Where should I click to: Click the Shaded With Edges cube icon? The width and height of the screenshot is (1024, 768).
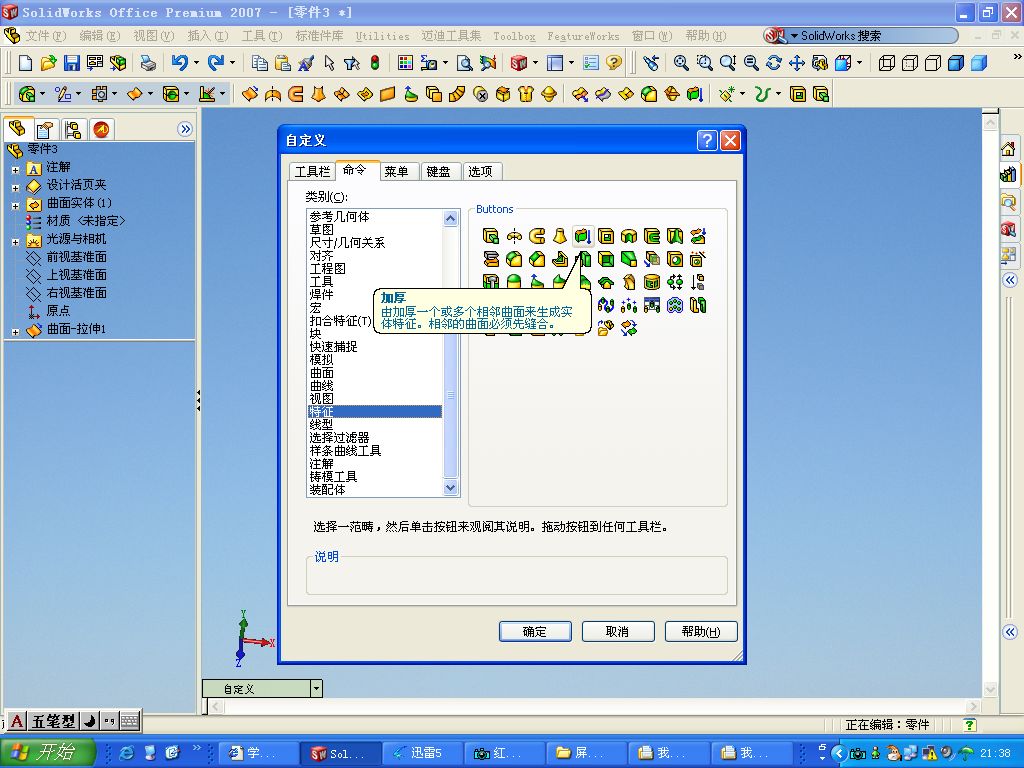(955, 63)
